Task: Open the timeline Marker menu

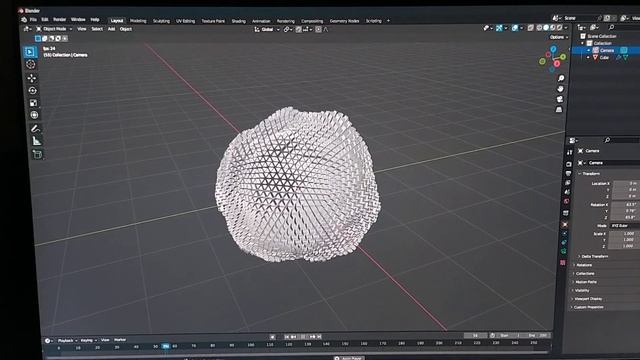Action: click(120, 340)
